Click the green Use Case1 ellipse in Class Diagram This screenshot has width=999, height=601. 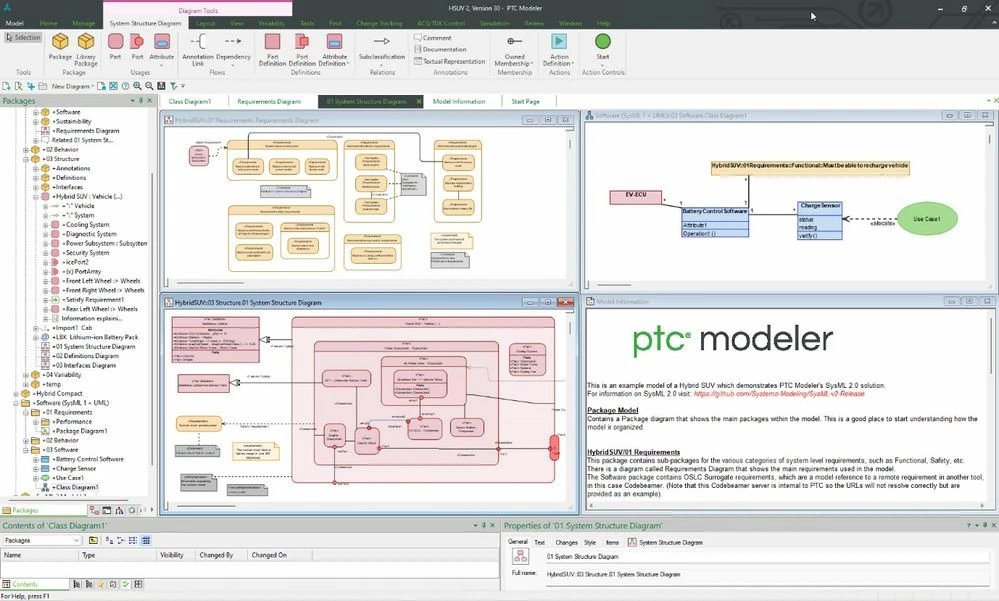pyautogui.click(x=926, y=219)
